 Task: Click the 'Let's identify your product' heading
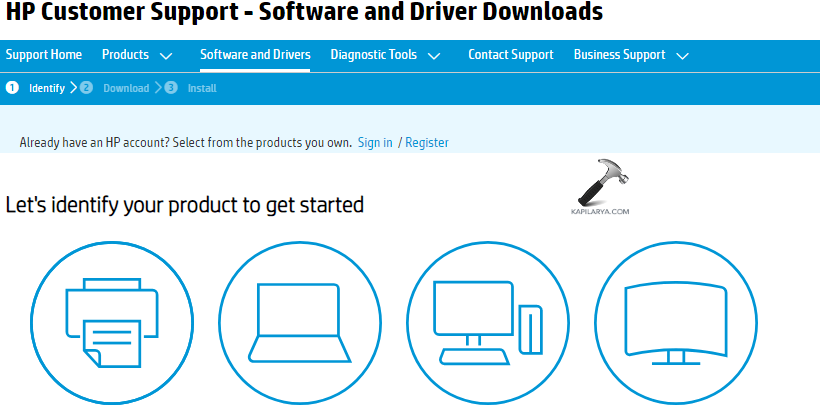click(x=185, y=205)
